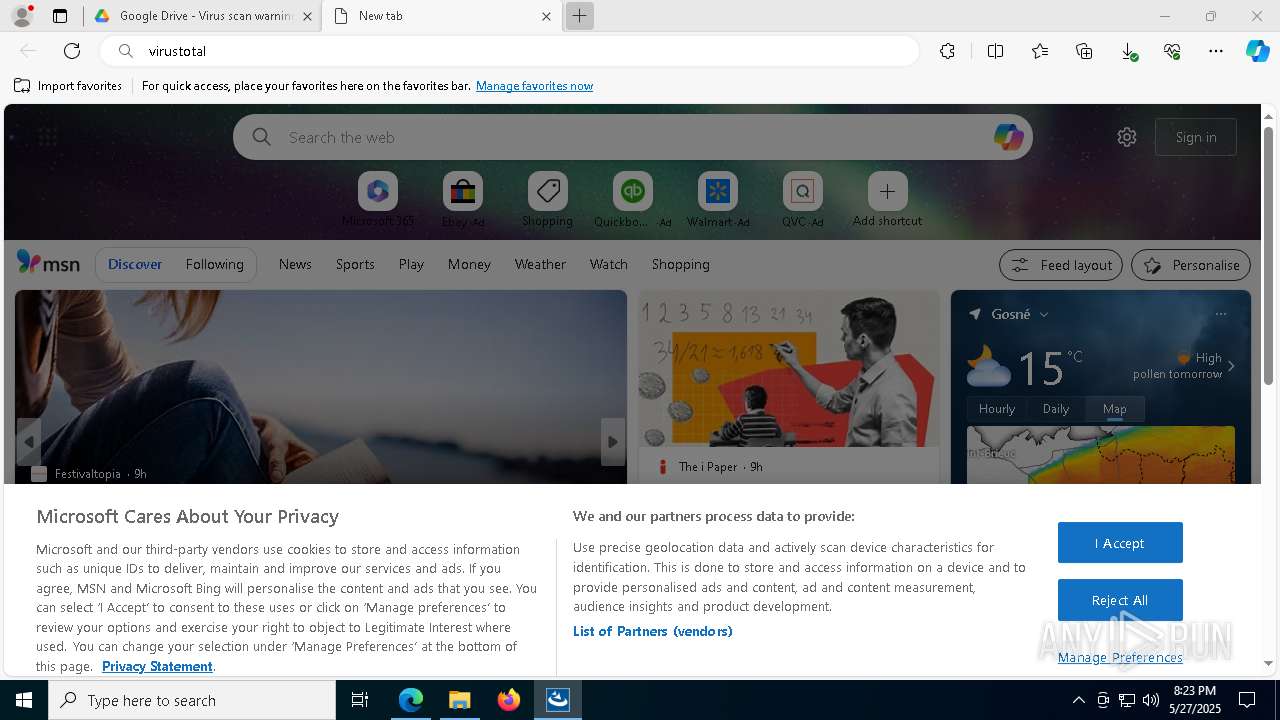Show previous story in carousel
Viewport: 1280px width, 720px height.
click(29, 442)
